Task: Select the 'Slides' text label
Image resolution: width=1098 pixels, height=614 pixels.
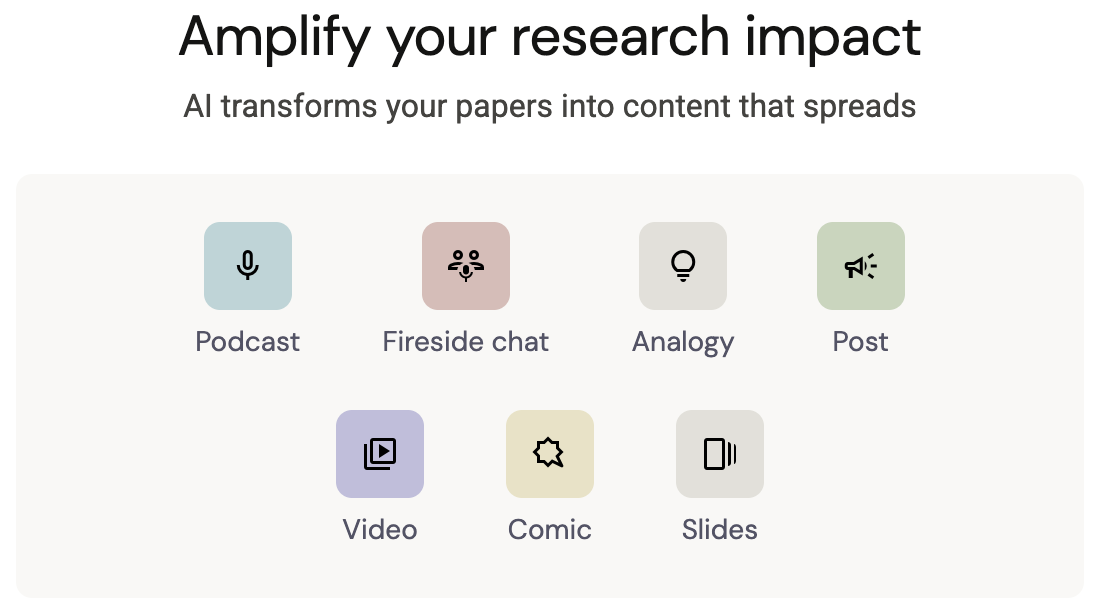Action: [x=720, y=529]
